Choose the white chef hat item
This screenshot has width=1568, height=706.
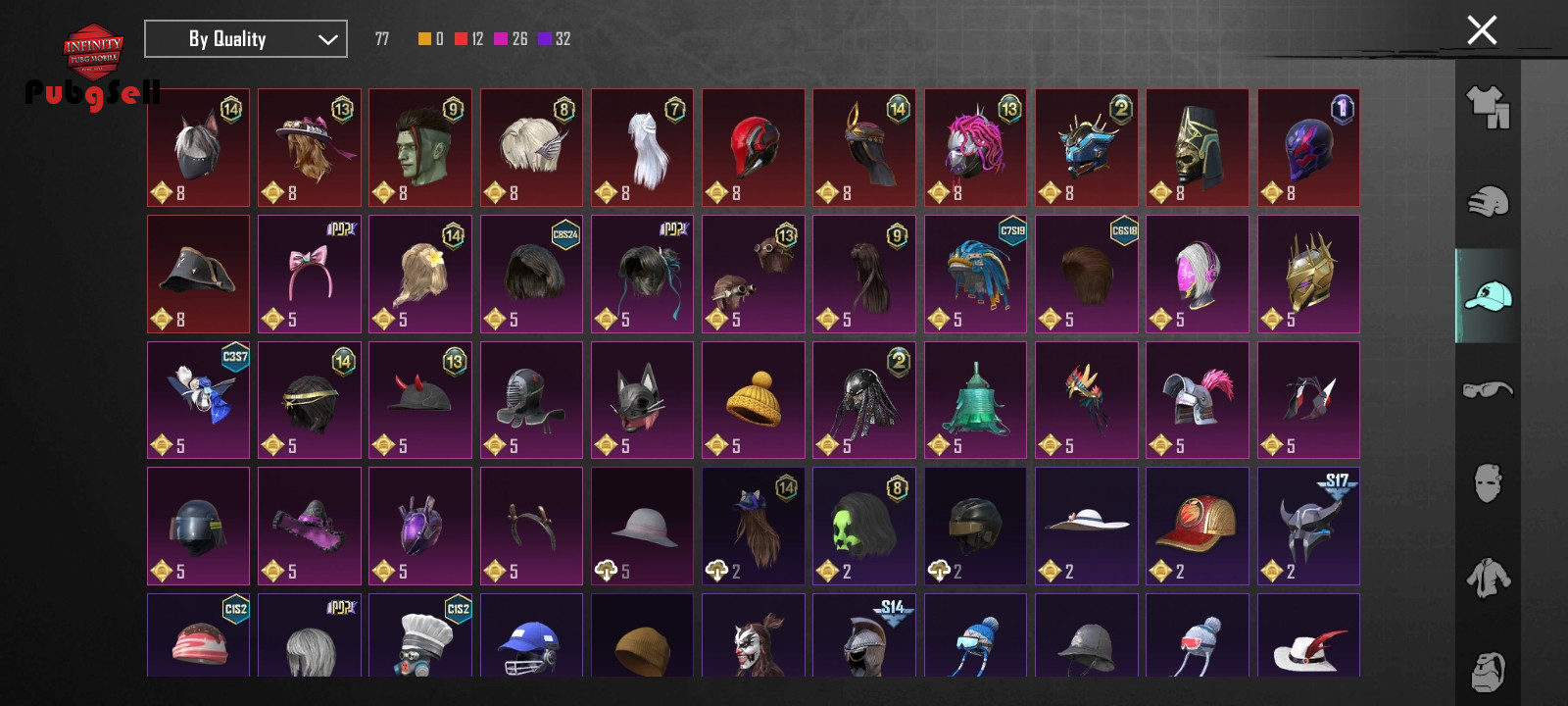(x=420, y=634)
